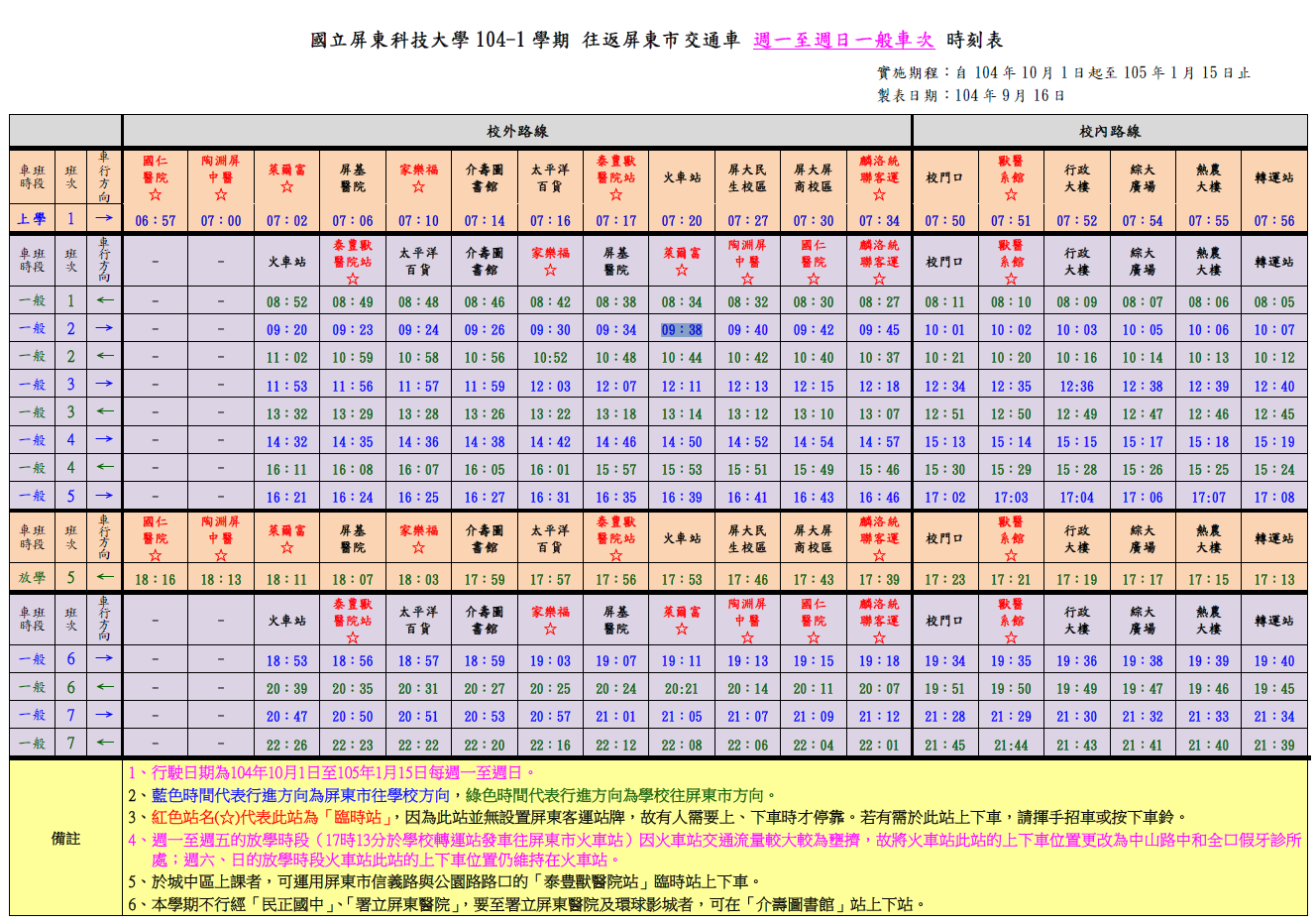Select the 校內路線 section header
The width and height of the screenshot is (1316, 922).
point(1110,131)
